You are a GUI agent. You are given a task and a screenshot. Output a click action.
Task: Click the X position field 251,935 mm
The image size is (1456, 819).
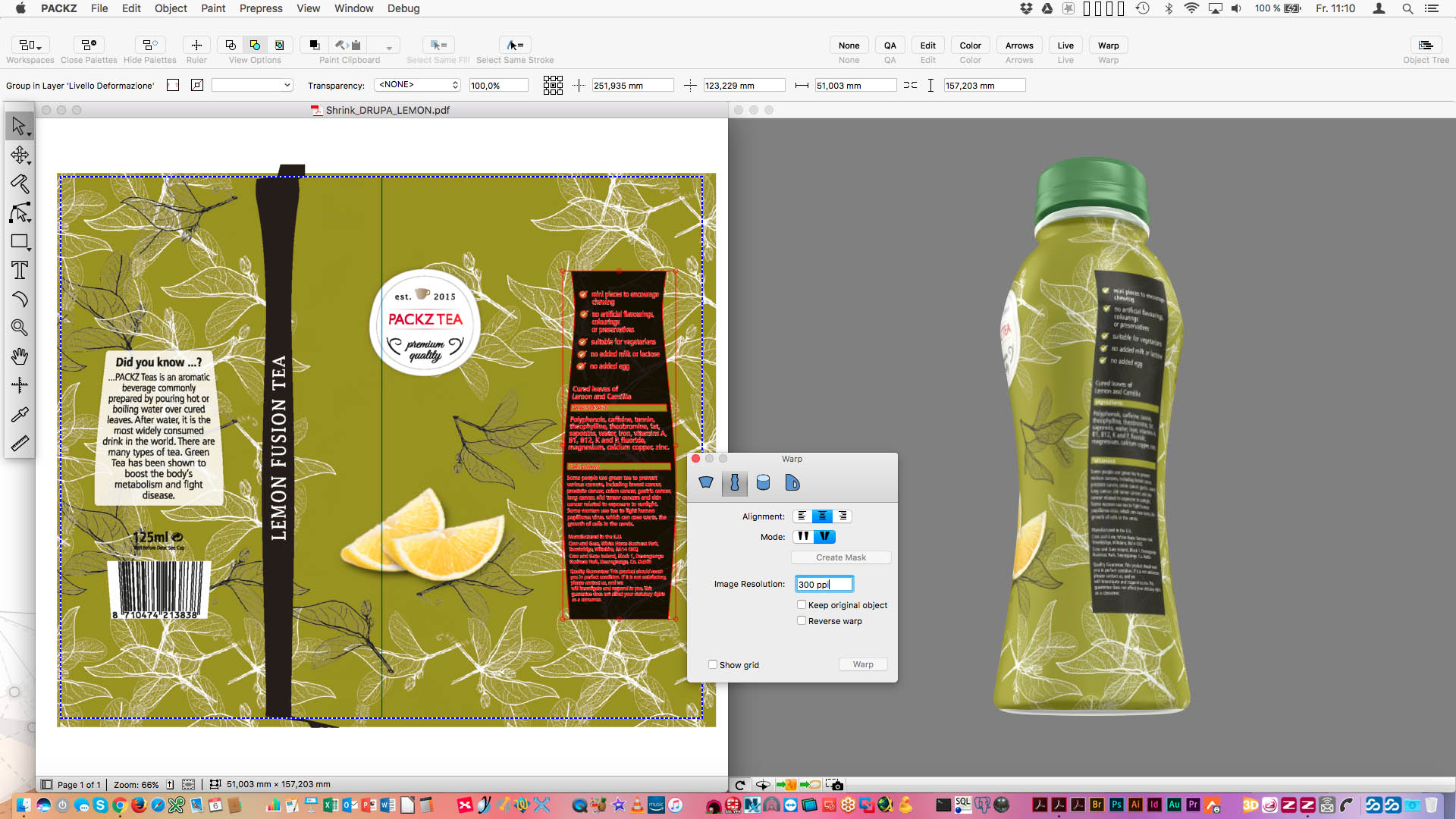pyautogui.click(x=632, y=86)
